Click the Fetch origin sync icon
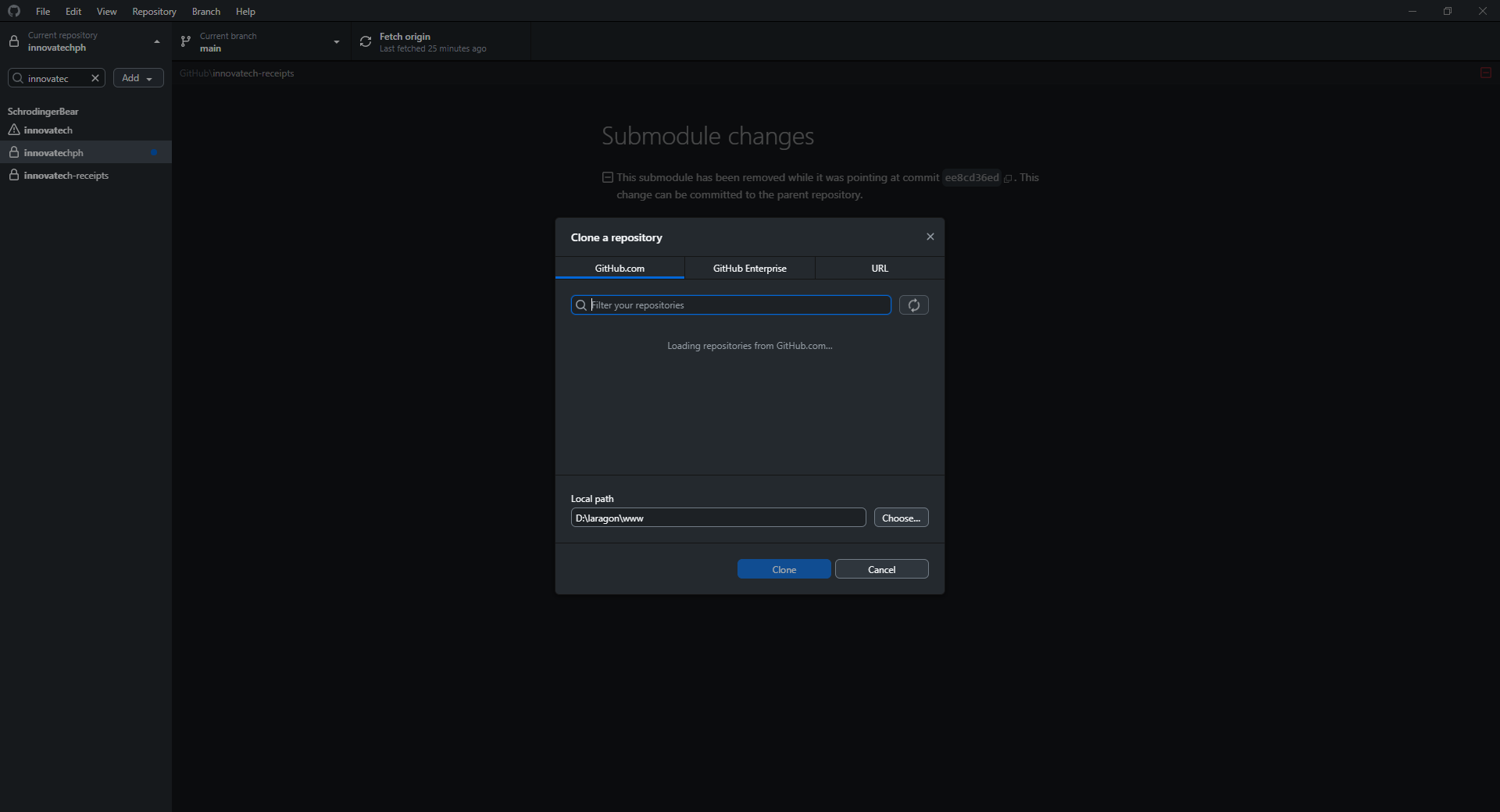This screenshot has width=1500, height=812. point(366,41)
